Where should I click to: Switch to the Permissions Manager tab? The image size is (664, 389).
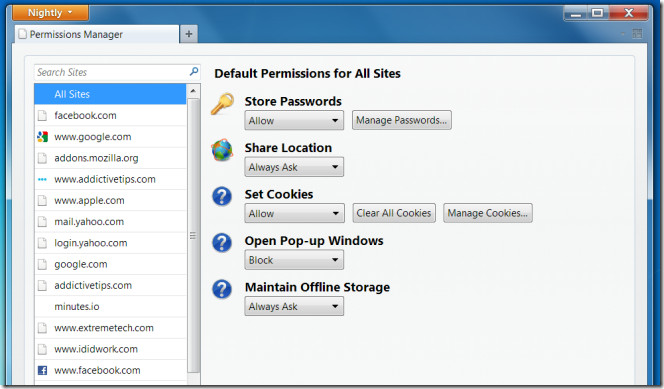coord(97,34)
